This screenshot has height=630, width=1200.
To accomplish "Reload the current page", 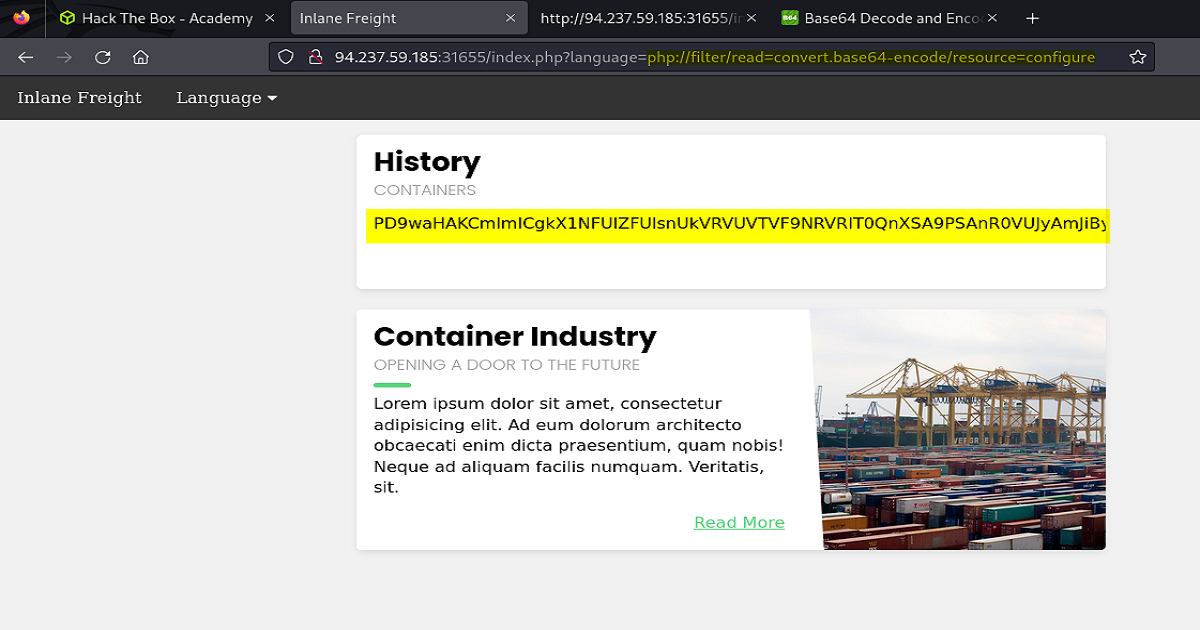I will click(x=102, y=57).
